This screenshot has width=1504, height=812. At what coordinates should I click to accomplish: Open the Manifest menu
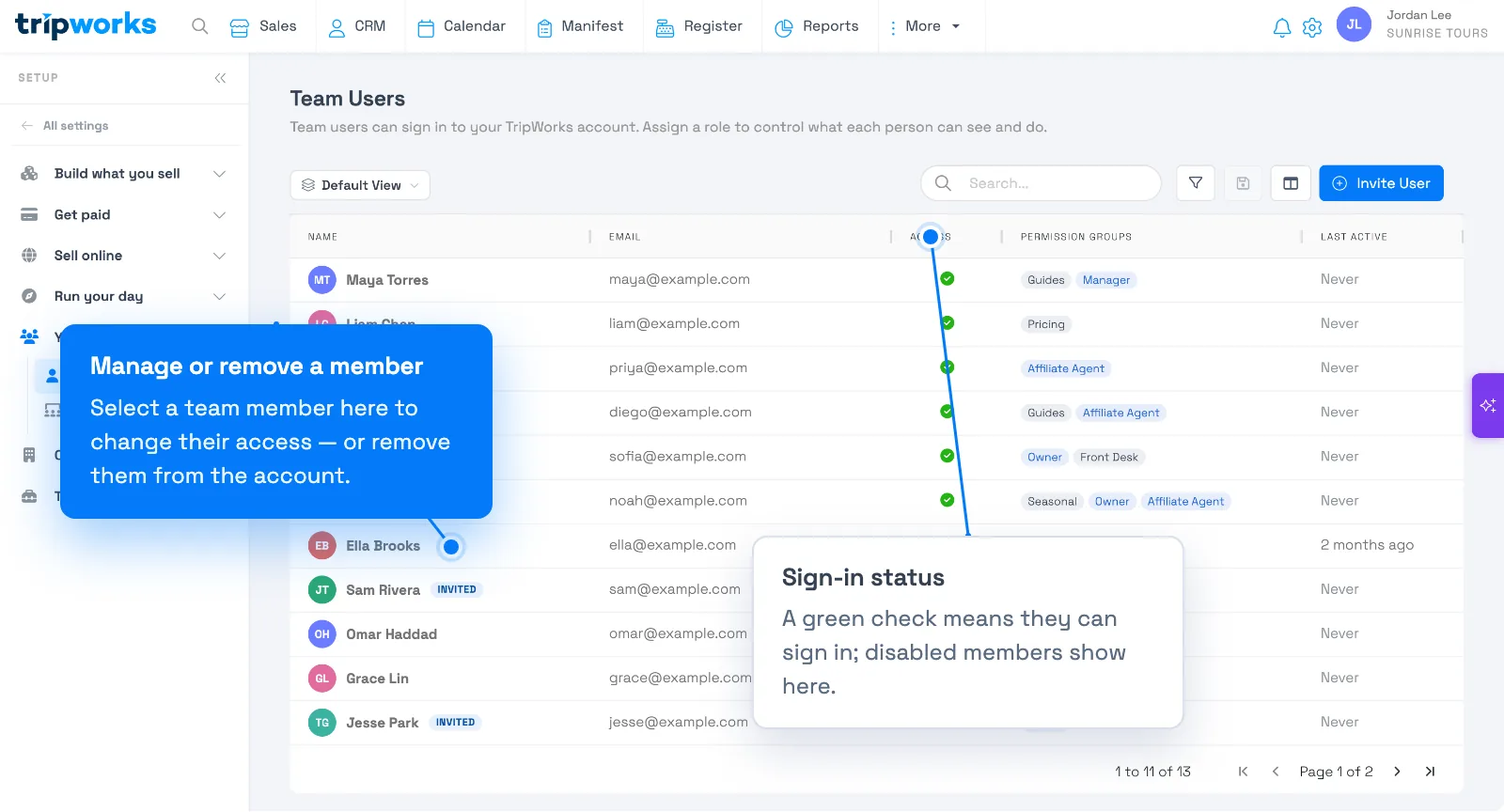580,26
